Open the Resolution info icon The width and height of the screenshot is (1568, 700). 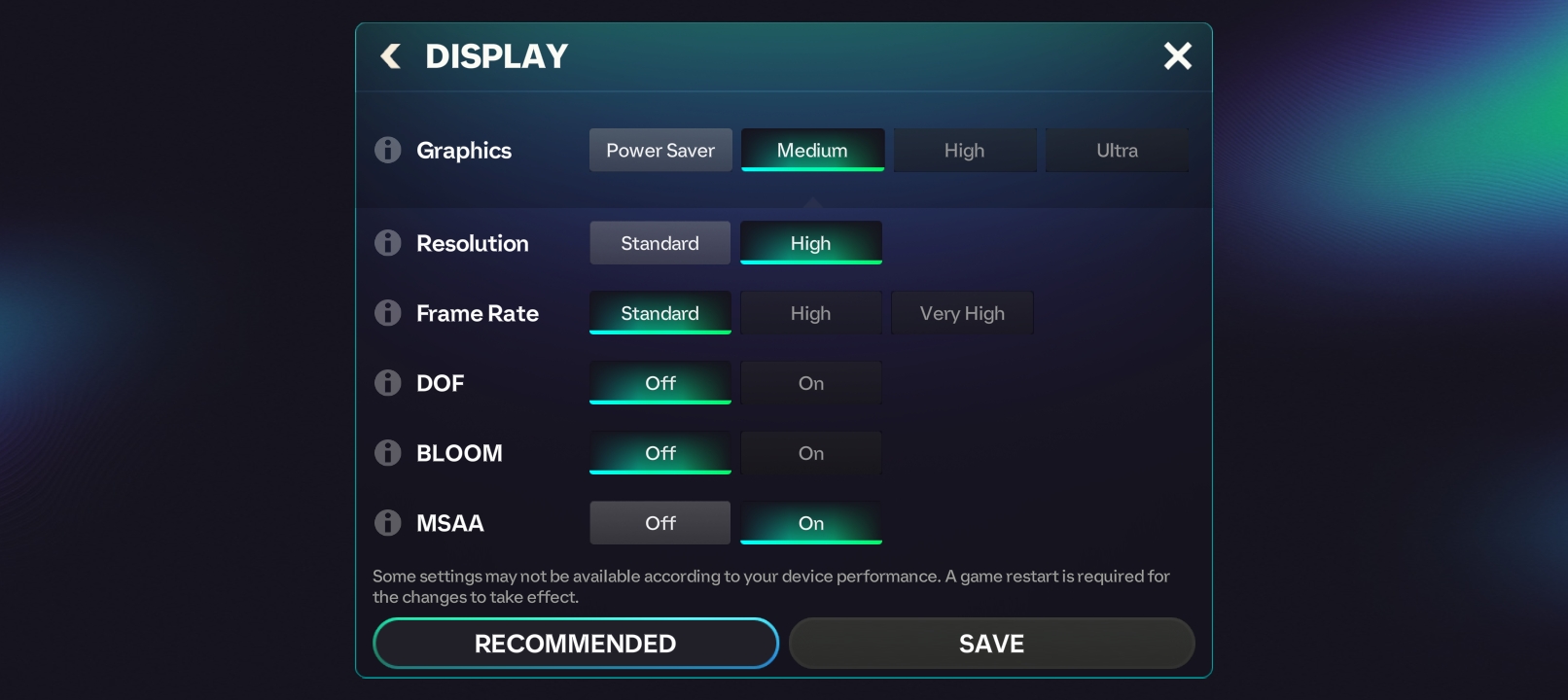pos(388,243)
